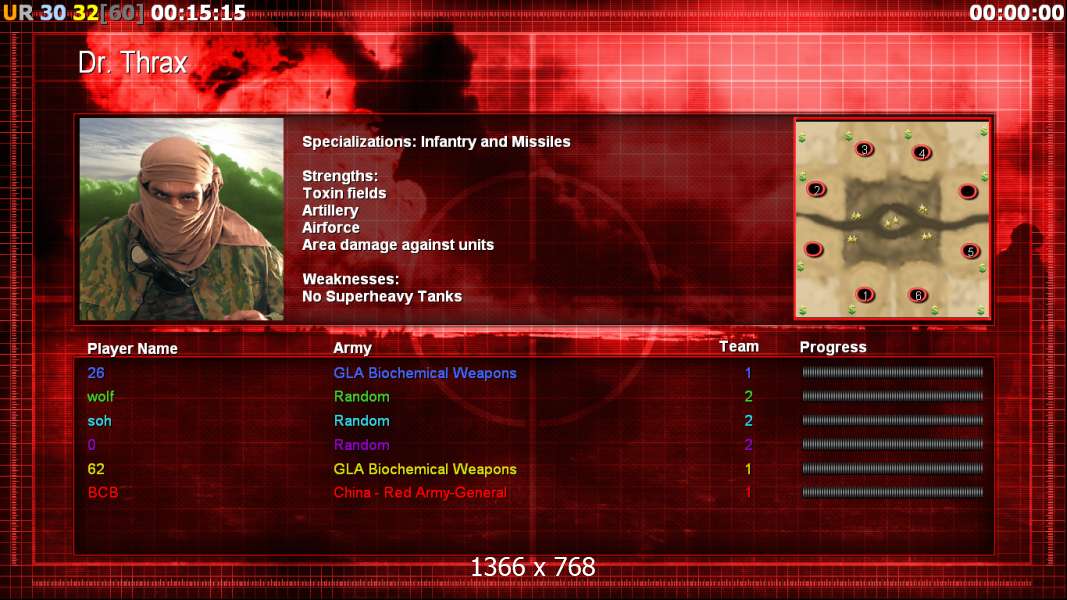Click the progress bar for player 26
The image size is (1067, 600).
892,372
